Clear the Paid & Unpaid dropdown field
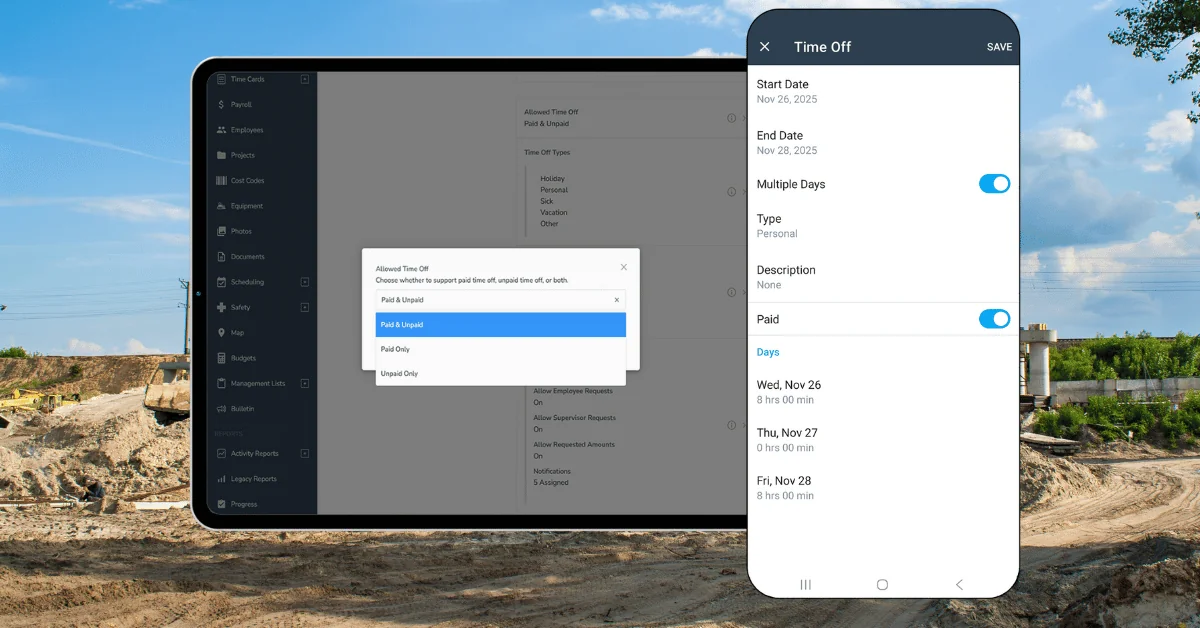 point(616,300)
